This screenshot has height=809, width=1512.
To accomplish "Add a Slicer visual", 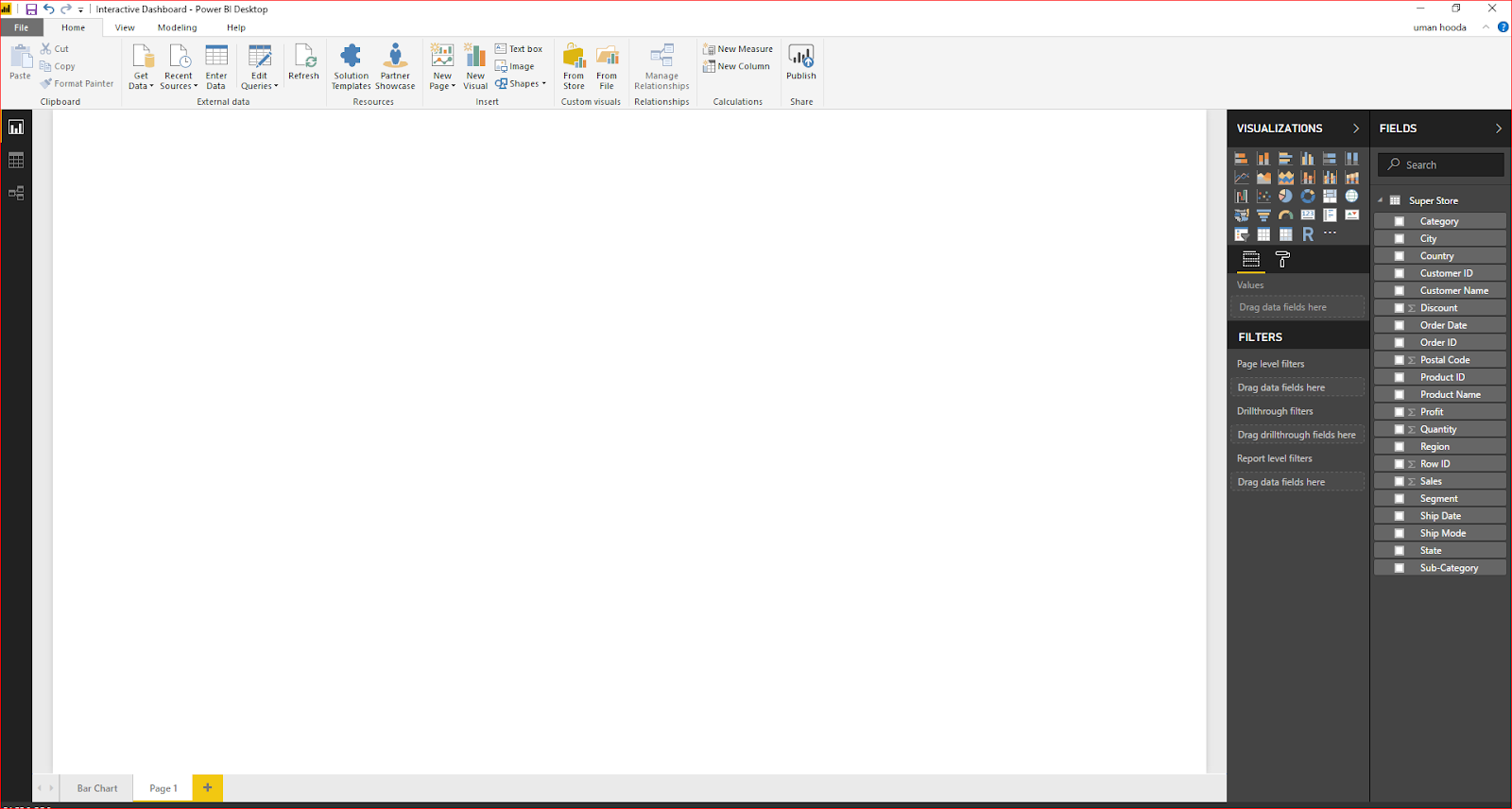I will 1241,234.
